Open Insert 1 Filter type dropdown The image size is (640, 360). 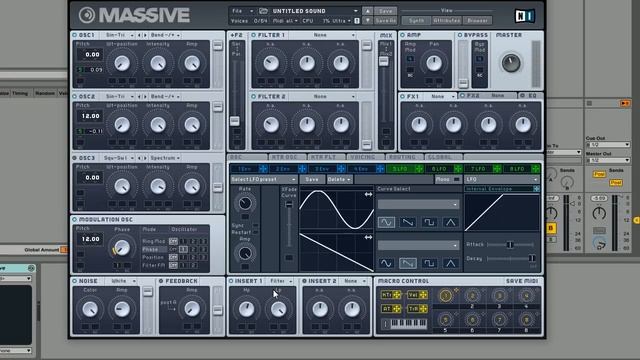point(280,281)
